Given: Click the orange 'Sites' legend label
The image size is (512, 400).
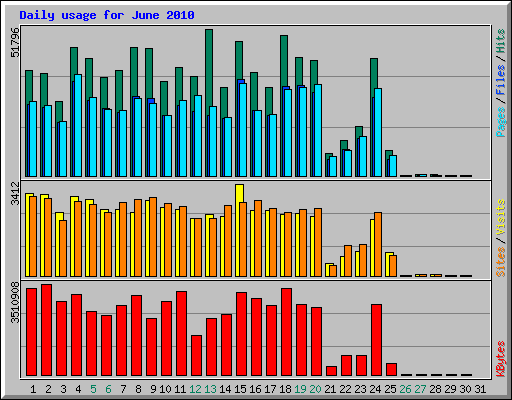Looking at the screenshot, I should pyautogui.click(x=500, y=262).
